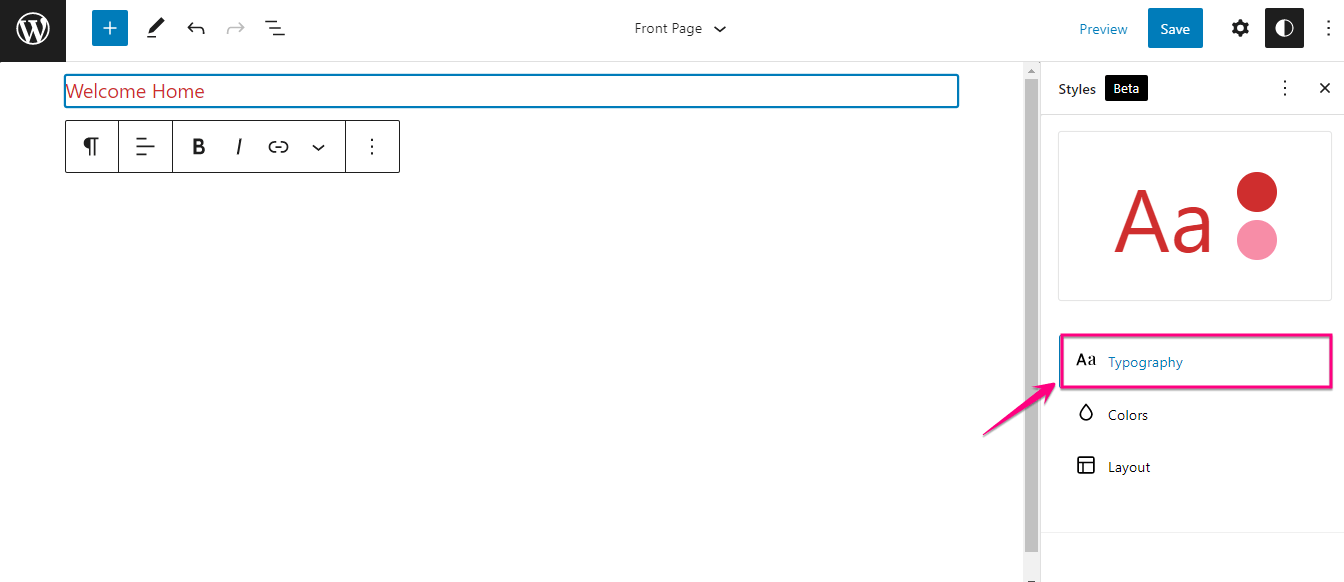The image size is (1344, 582).
Task: Click the Styles panel title
Action: (x=1077, y=89)
